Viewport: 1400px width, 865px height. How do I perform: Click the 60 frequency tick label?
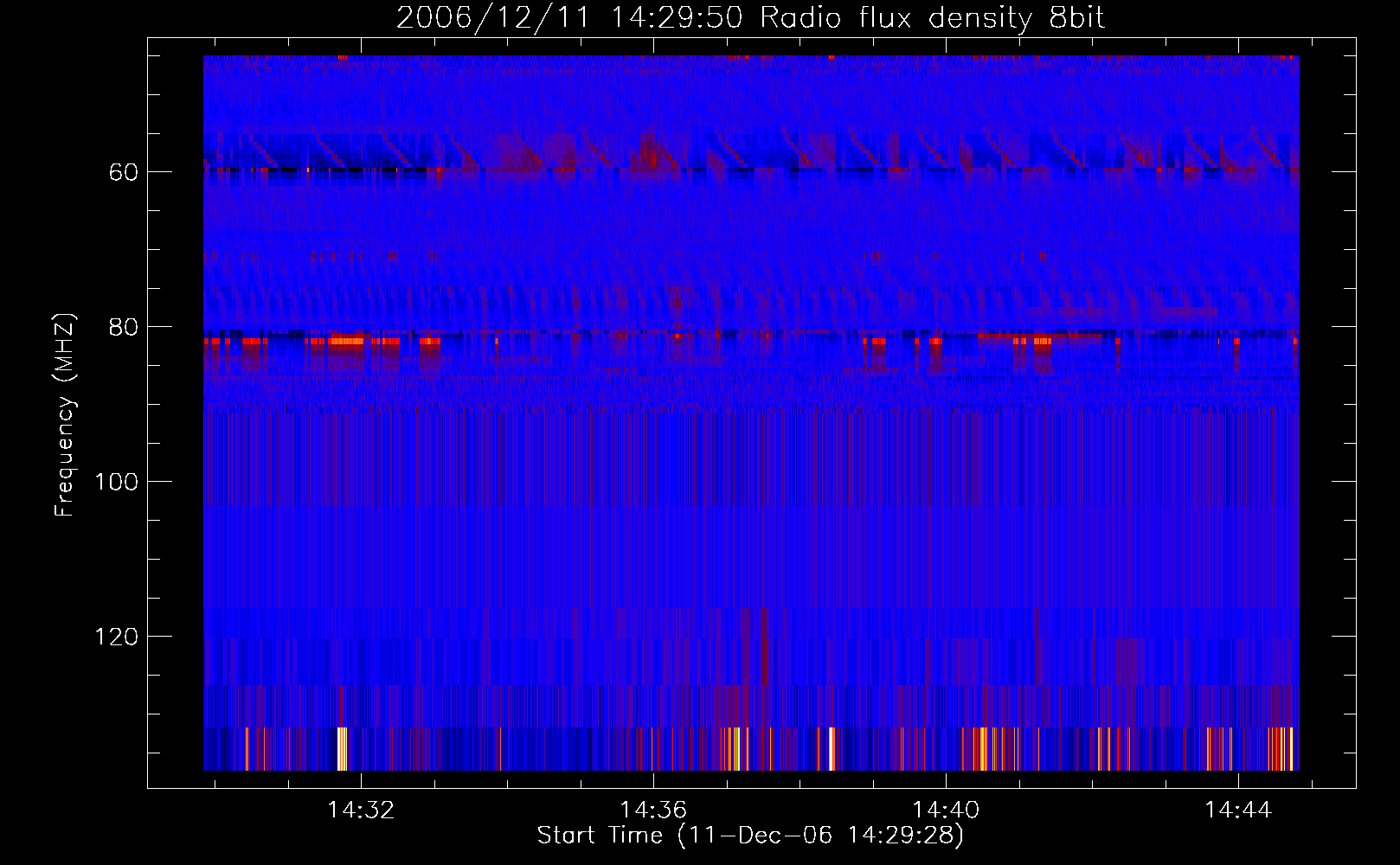123,172
